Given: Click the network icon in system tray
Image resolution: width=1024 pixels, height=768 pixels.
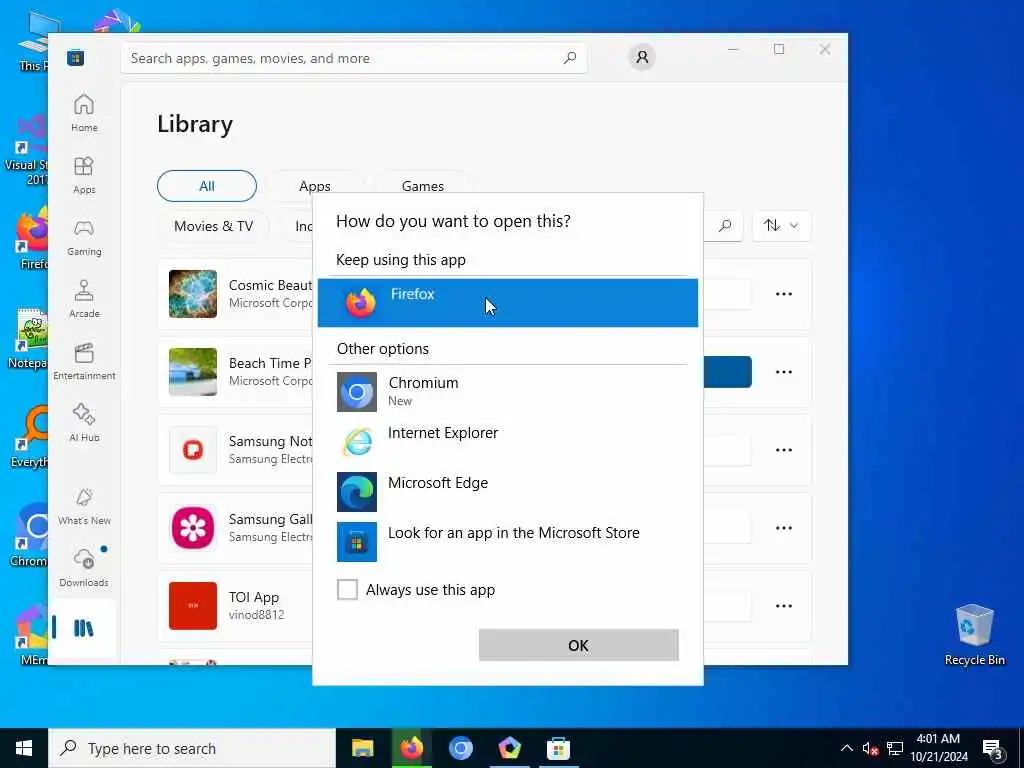Looking at the screenshot, I should click(x=895, y=748).
